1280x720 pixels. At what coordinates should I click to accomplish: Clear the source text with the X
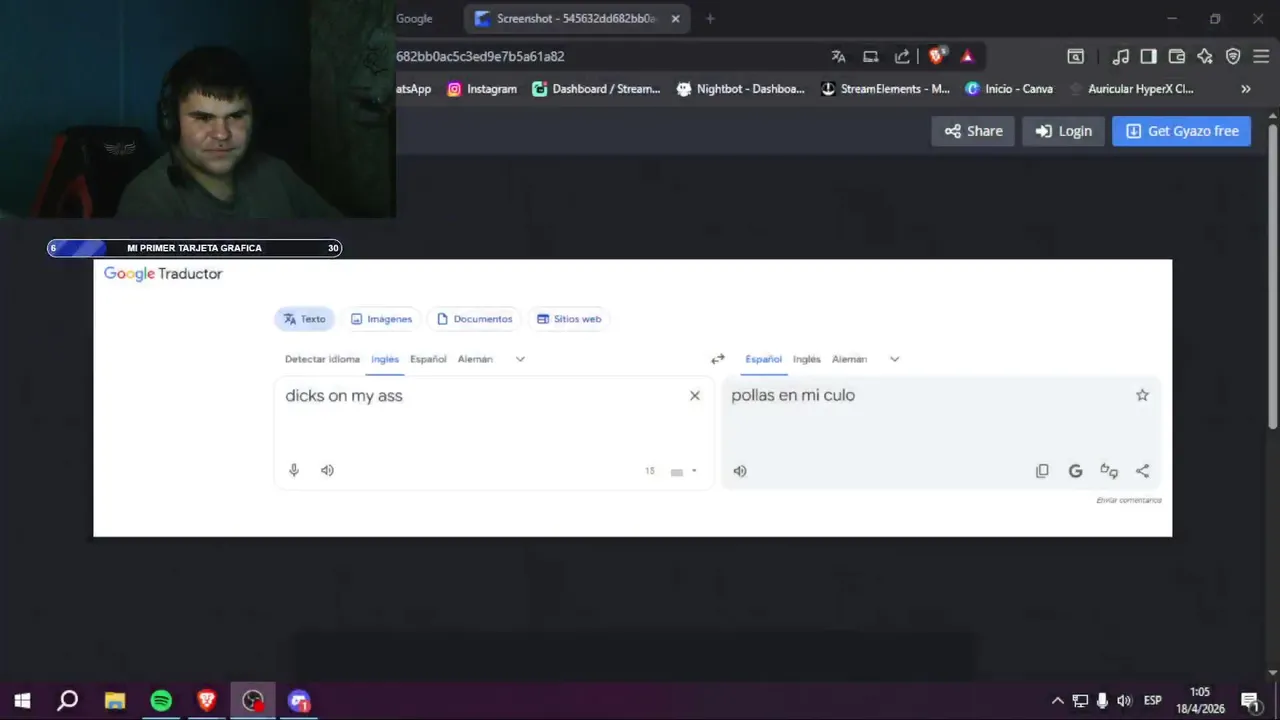tap(695, 396)
